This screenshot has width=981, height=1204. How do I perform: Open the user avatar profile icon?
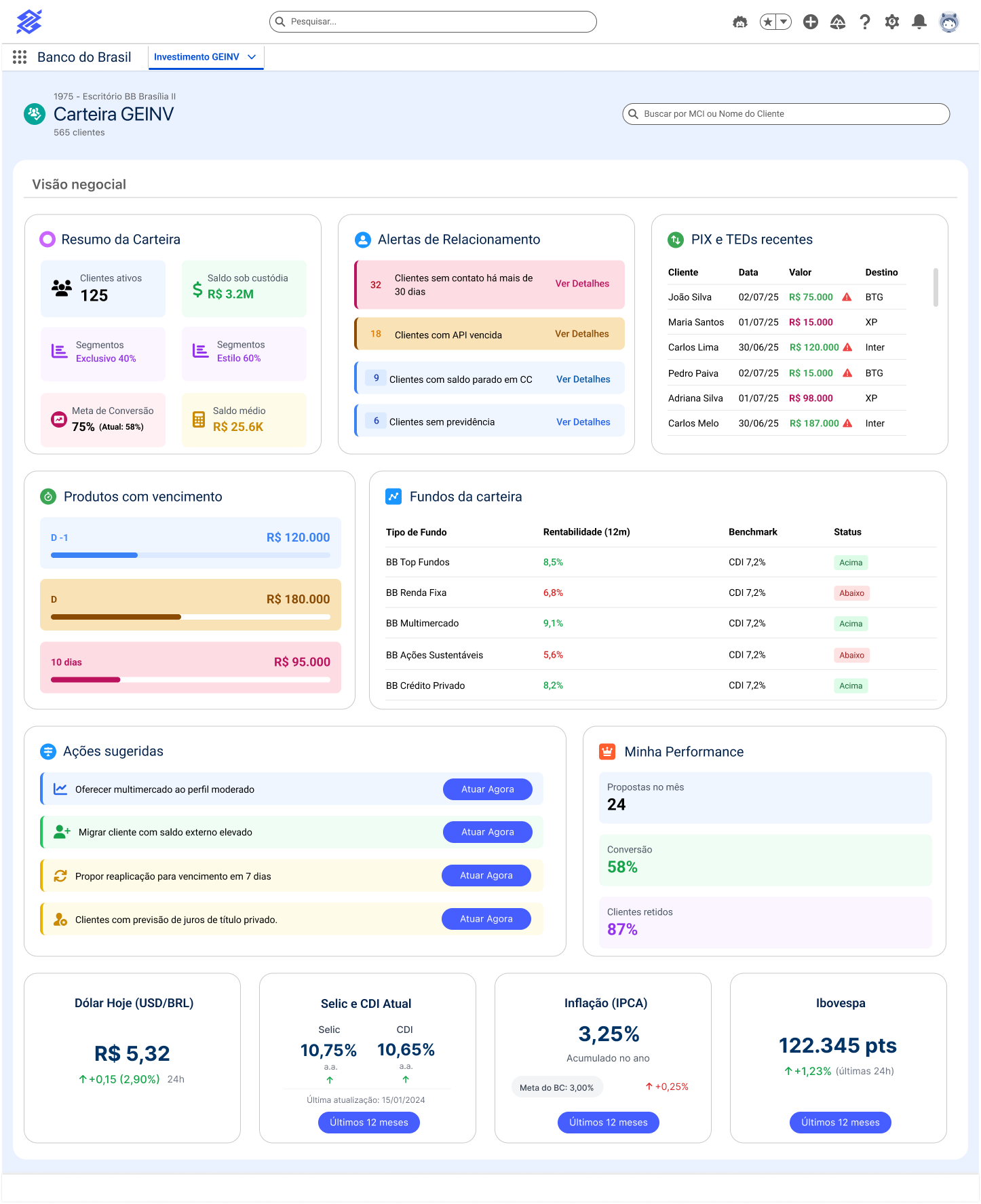[949, 22]
